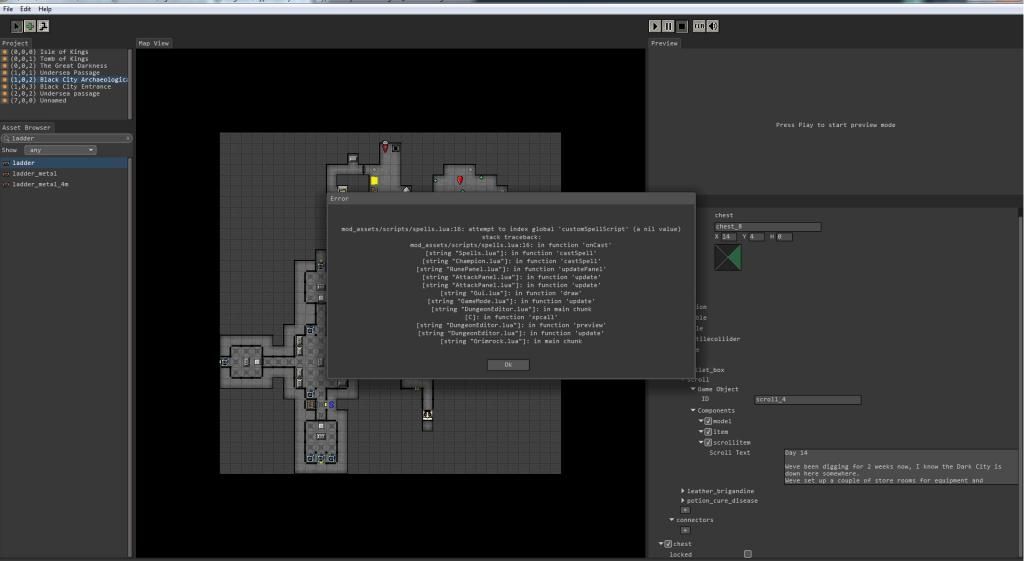This screenshot has width=1024, height=561.
Task: Add item with plus under potion_cure_disease
Action: [685, 510]
